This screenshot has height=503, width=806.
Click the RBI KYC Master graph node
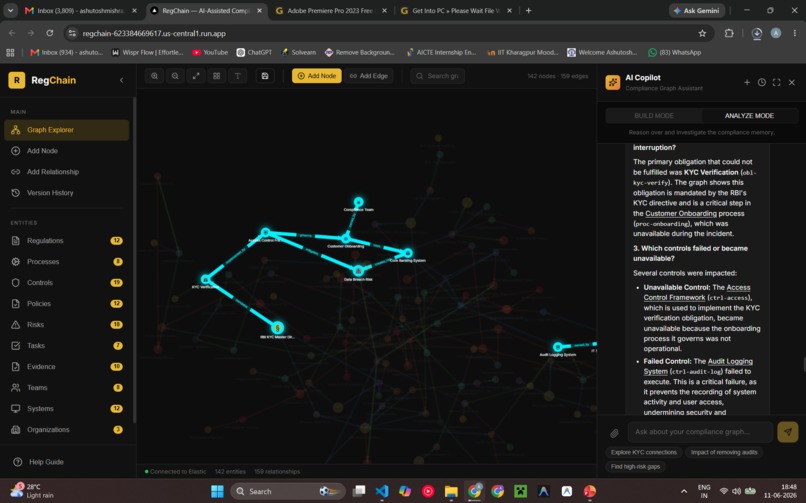[x=278, y=328]
